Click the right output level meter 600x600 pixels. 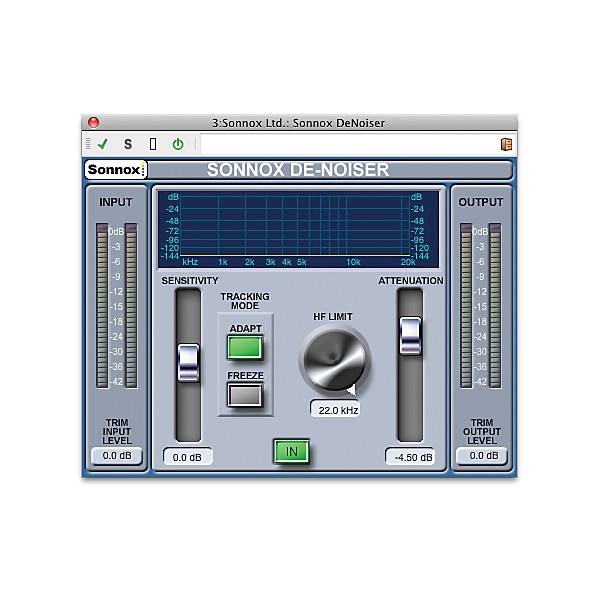495,306
